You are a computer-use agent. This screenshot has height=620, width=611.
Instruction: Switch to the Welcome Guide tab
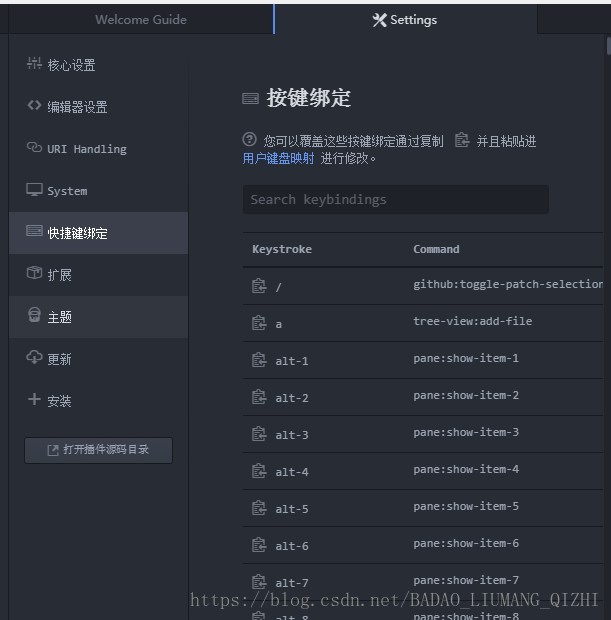pyautogui.click(x=141, y=19)
